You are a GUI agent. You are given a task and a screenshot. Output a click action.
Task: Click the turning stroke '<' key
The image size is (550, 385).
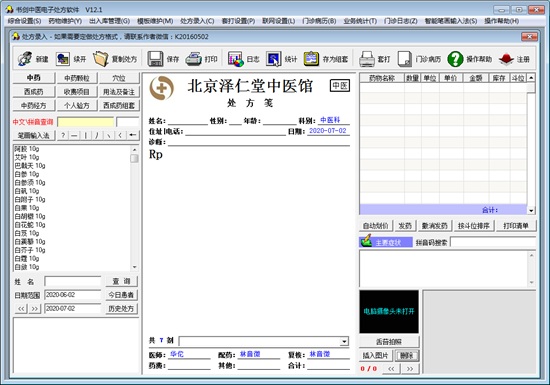(120, 135)
